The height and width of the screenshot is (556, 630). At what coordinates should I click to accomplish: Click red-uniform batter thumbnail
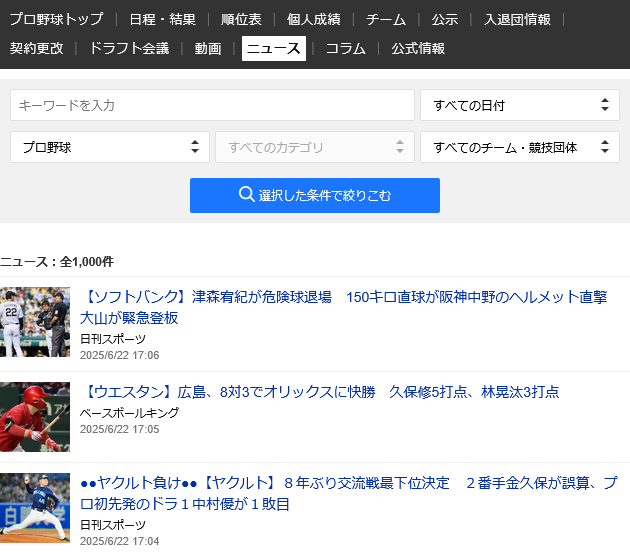[x=35, y=417]
